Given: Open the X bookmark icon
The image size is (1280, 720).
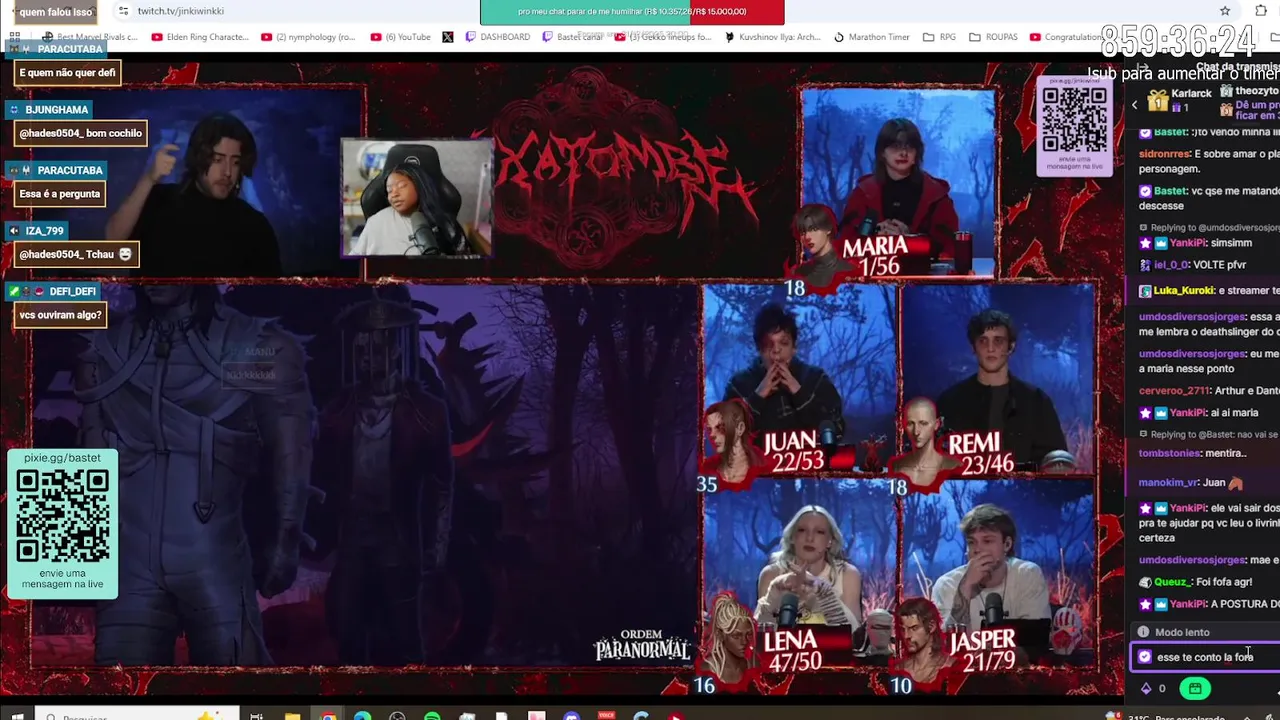Looking at the screenshot, I should point(447,37).
